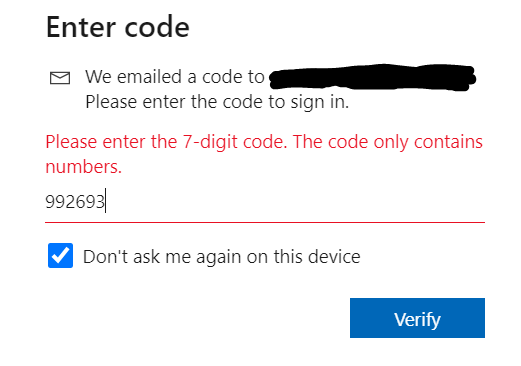Image resolution: width=521 pixels, height=366 pixels.
Task: Untick the blue checkmark box
Action: [x=60, y=255]
